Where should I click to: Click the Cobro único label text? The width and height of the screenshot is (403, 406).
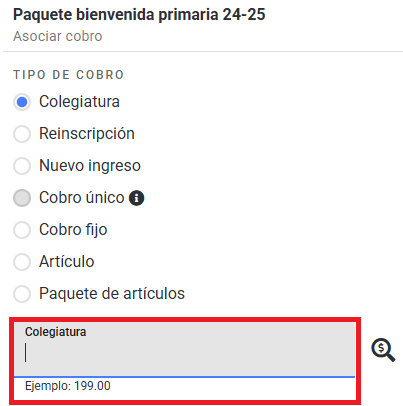point(82,198)
